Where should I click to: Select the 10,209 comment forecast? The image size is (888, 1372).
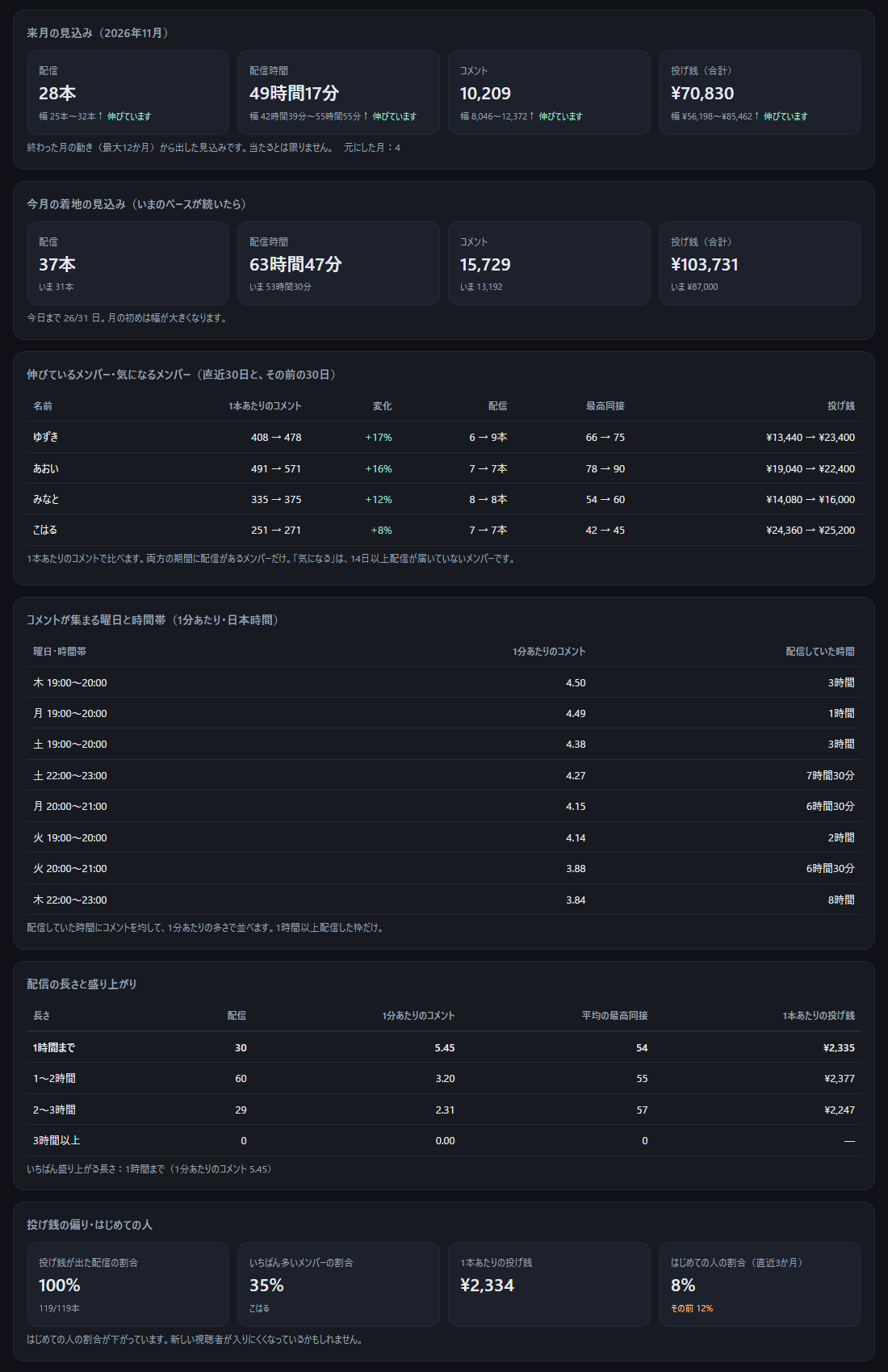[485, 94]
